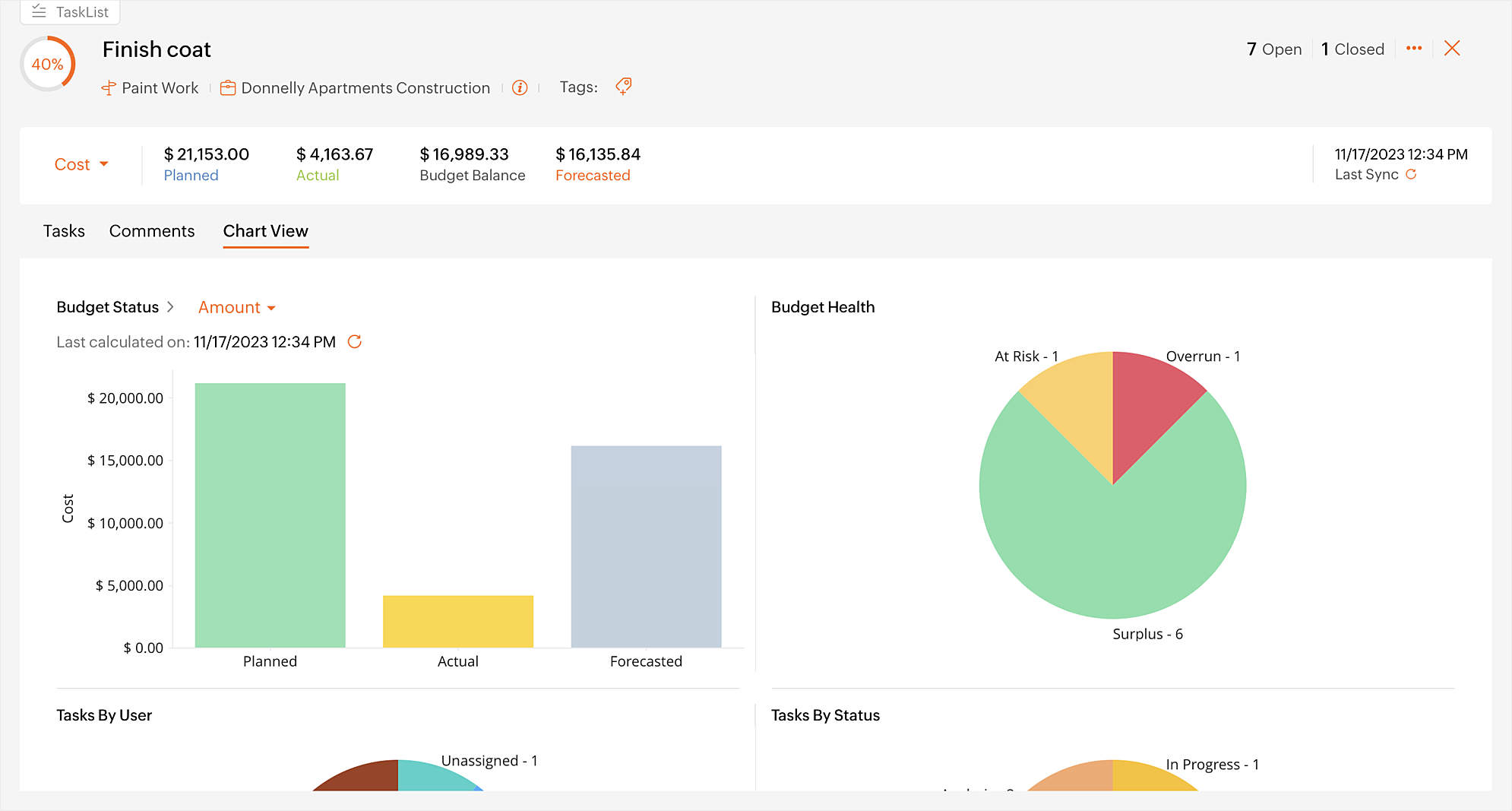The image size is (1512, 811).
Task: Click the TaskList icon at top left
Action: coord(40,12)
